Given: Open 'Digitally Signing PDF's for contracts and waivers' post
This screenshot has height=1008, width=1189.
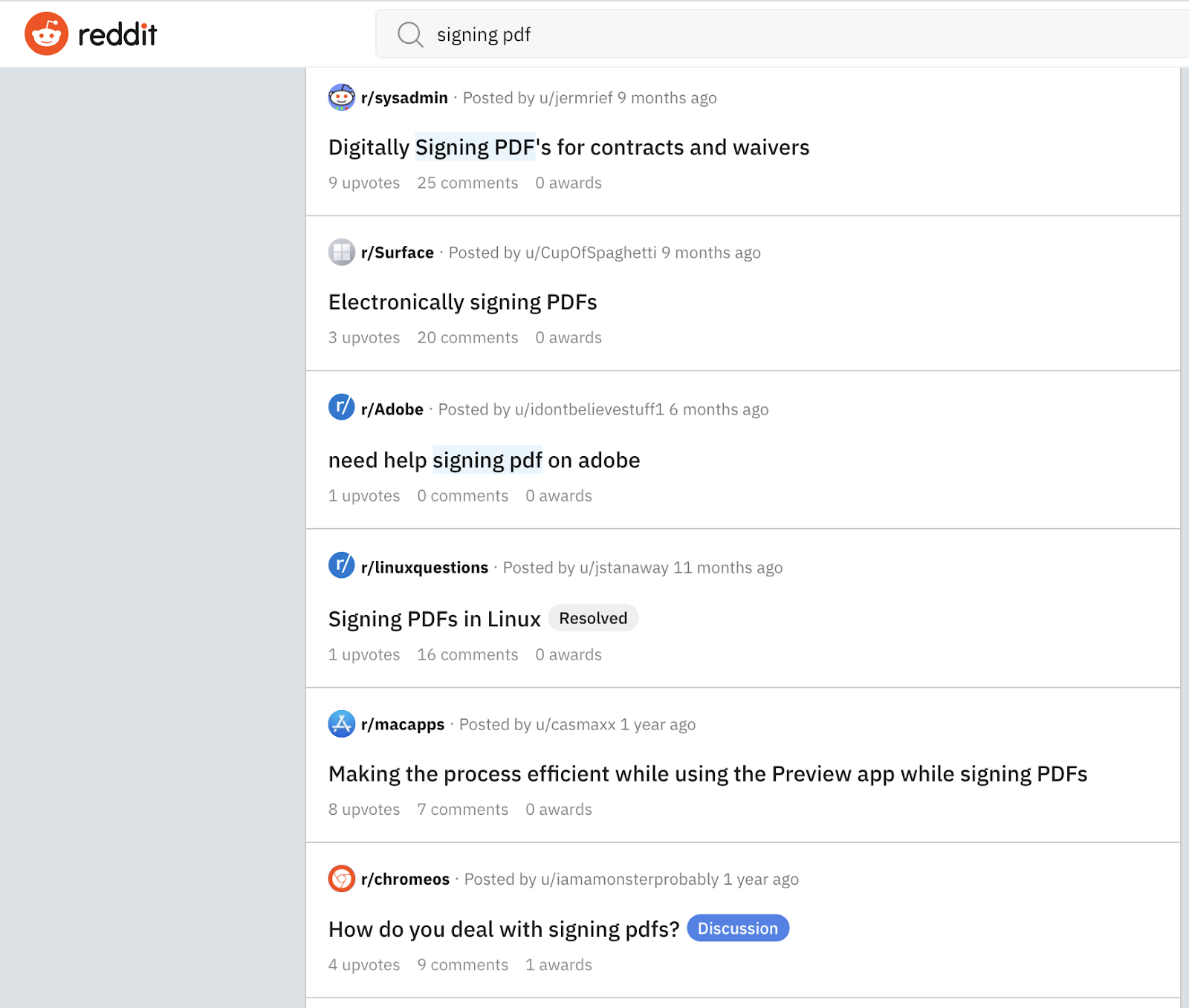Looking at the screenshot, I should [568, 147].
